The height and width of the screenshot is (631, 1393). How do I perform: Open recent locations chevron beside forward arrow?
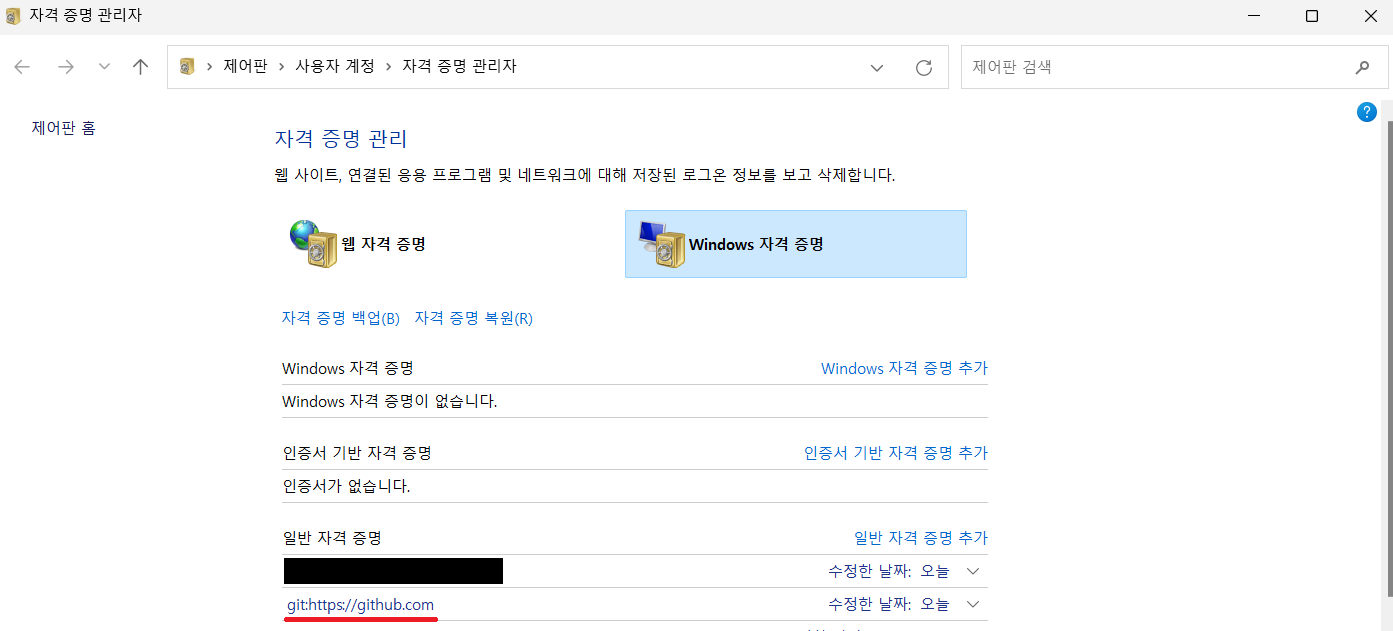tap(104, 67)
